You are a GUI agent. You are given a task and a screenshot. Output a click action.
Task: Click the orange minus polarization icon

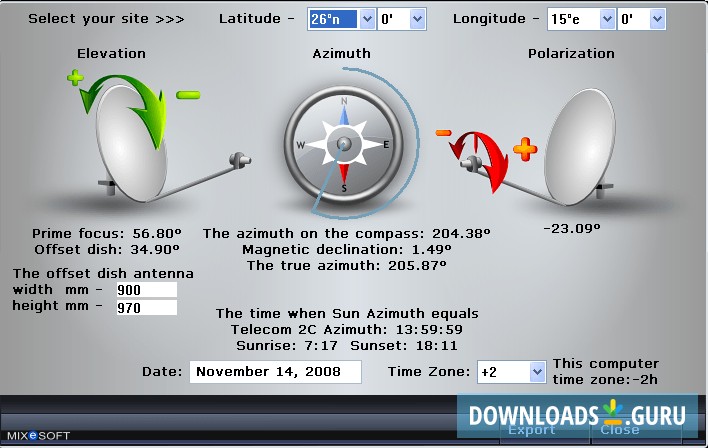coord(443,133)
